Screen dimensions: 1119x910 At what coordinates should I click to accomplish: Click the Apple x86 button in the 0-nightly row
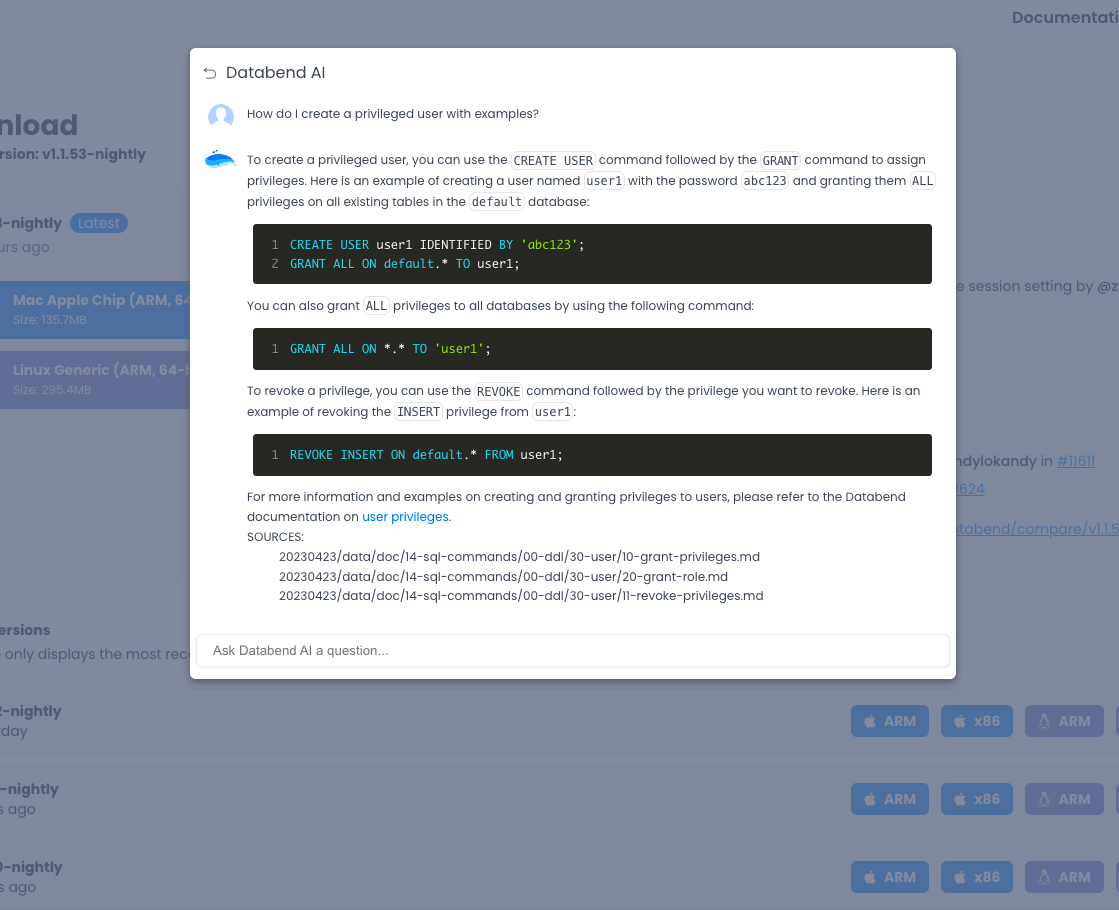976,877
